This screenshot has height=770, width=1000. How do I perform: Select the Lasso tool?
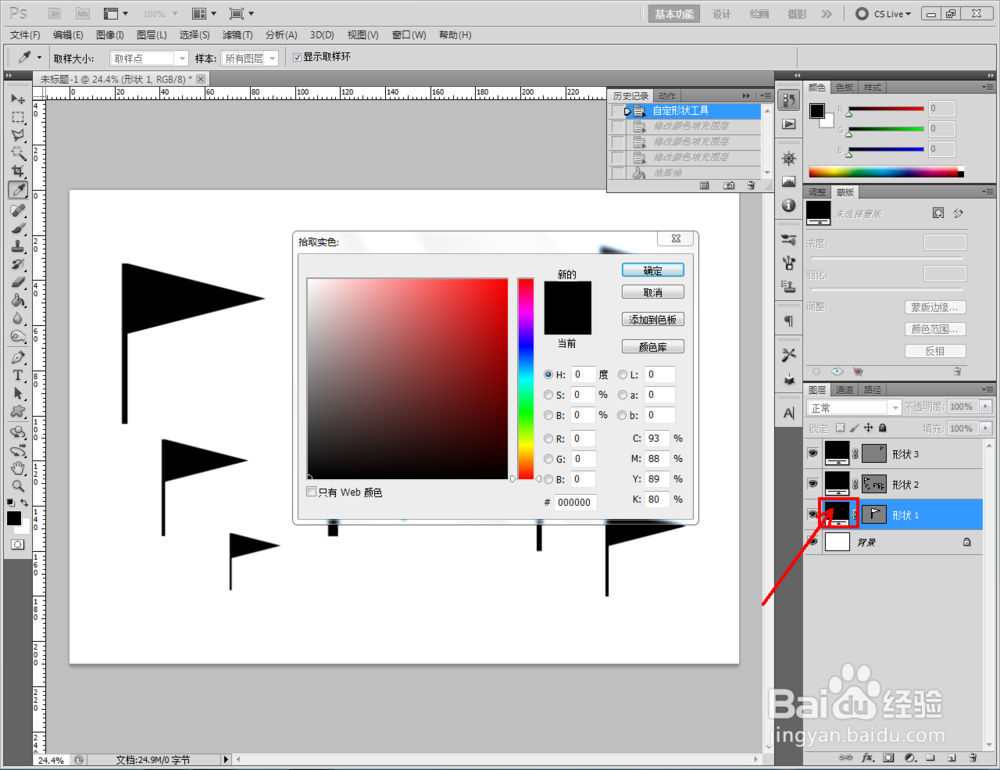(18, 135)
